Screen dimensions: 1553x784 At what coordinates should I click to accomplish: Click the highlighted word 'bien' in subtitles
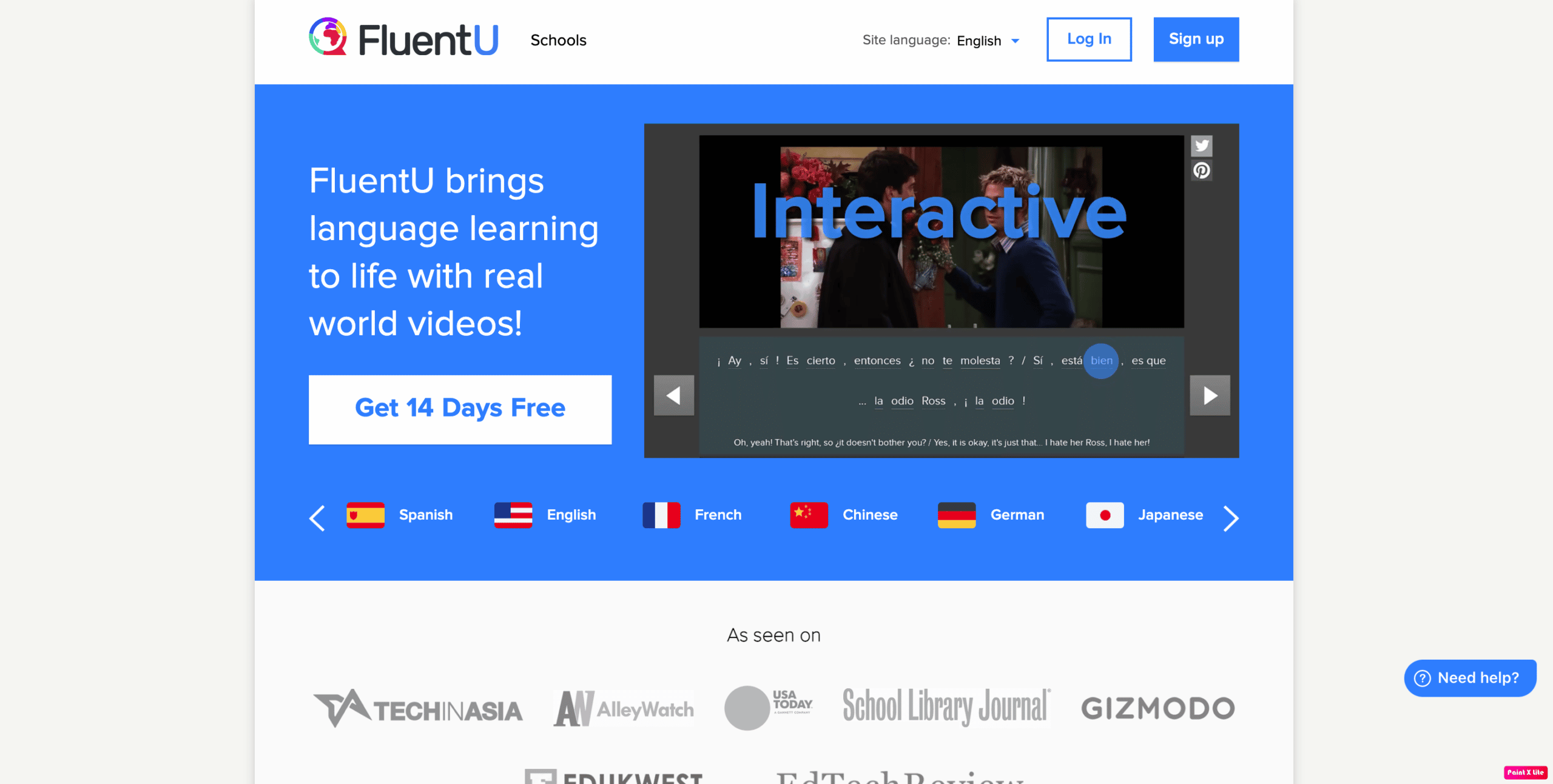point(1101,361)
